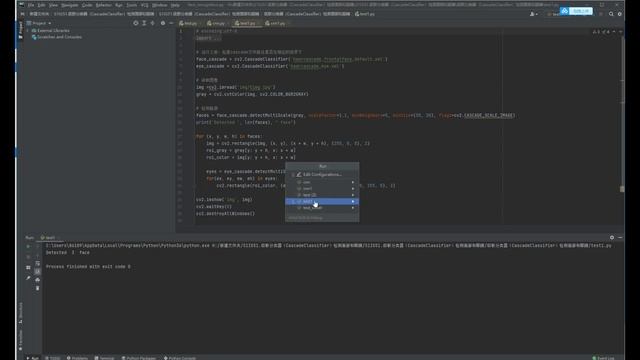Click the Print icon in Run console
640x360 pixels.
(38, 280)
